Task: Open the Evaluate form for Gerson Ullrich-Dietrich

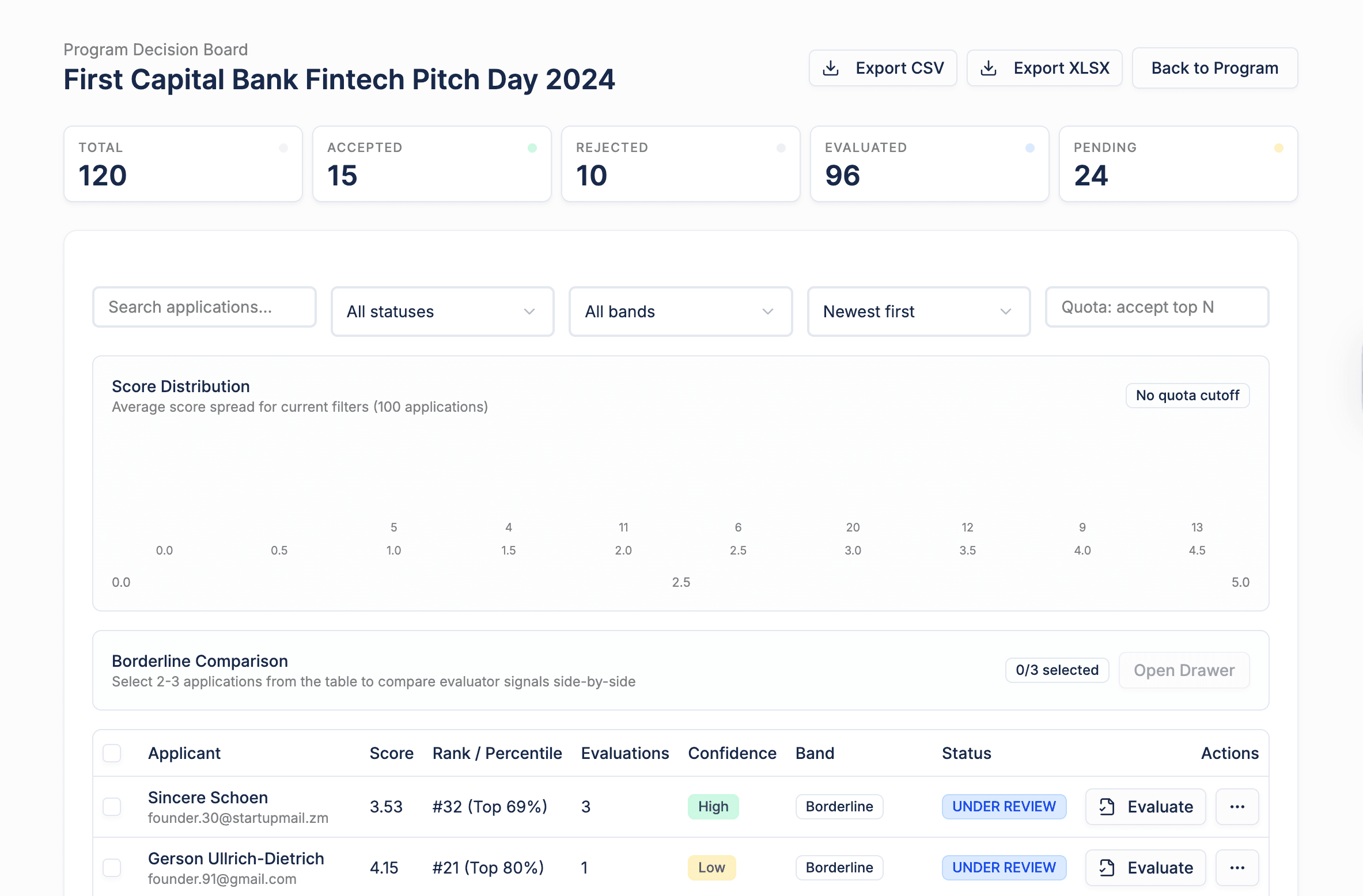Action: pos(1145,867)
